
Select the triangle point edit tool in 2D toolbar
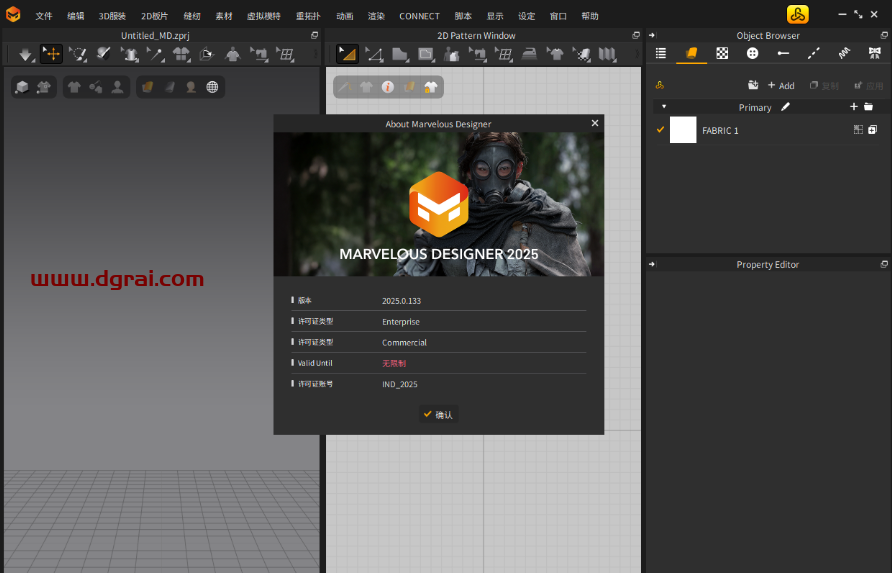pos(374,54)
